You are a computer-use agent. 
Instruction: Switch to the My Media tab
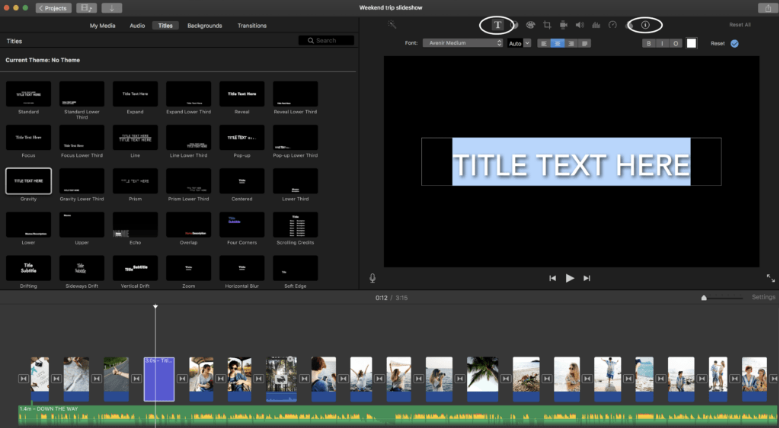coord(102,25)
